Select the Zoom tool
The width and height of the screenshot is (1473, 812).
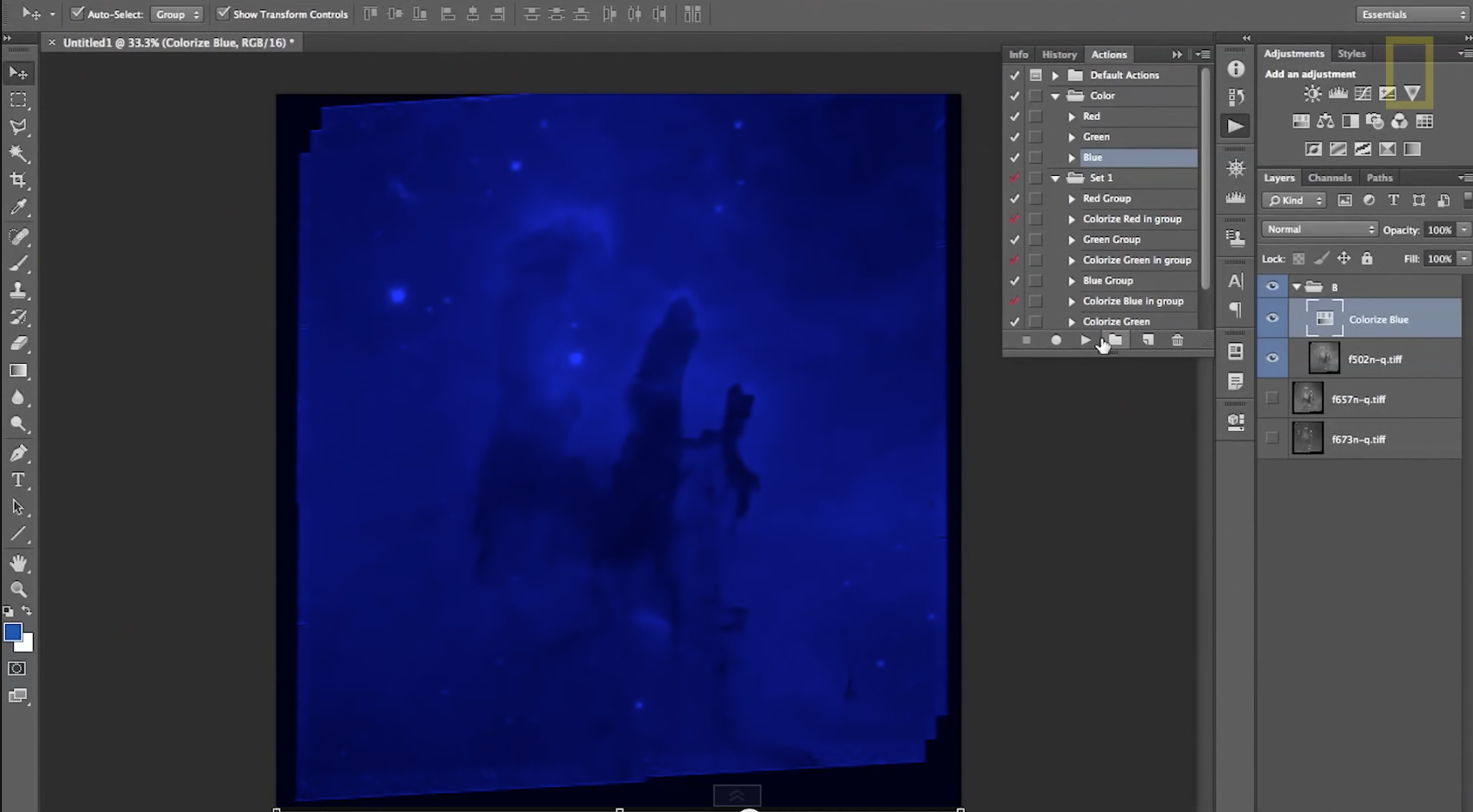pos(18,590)
